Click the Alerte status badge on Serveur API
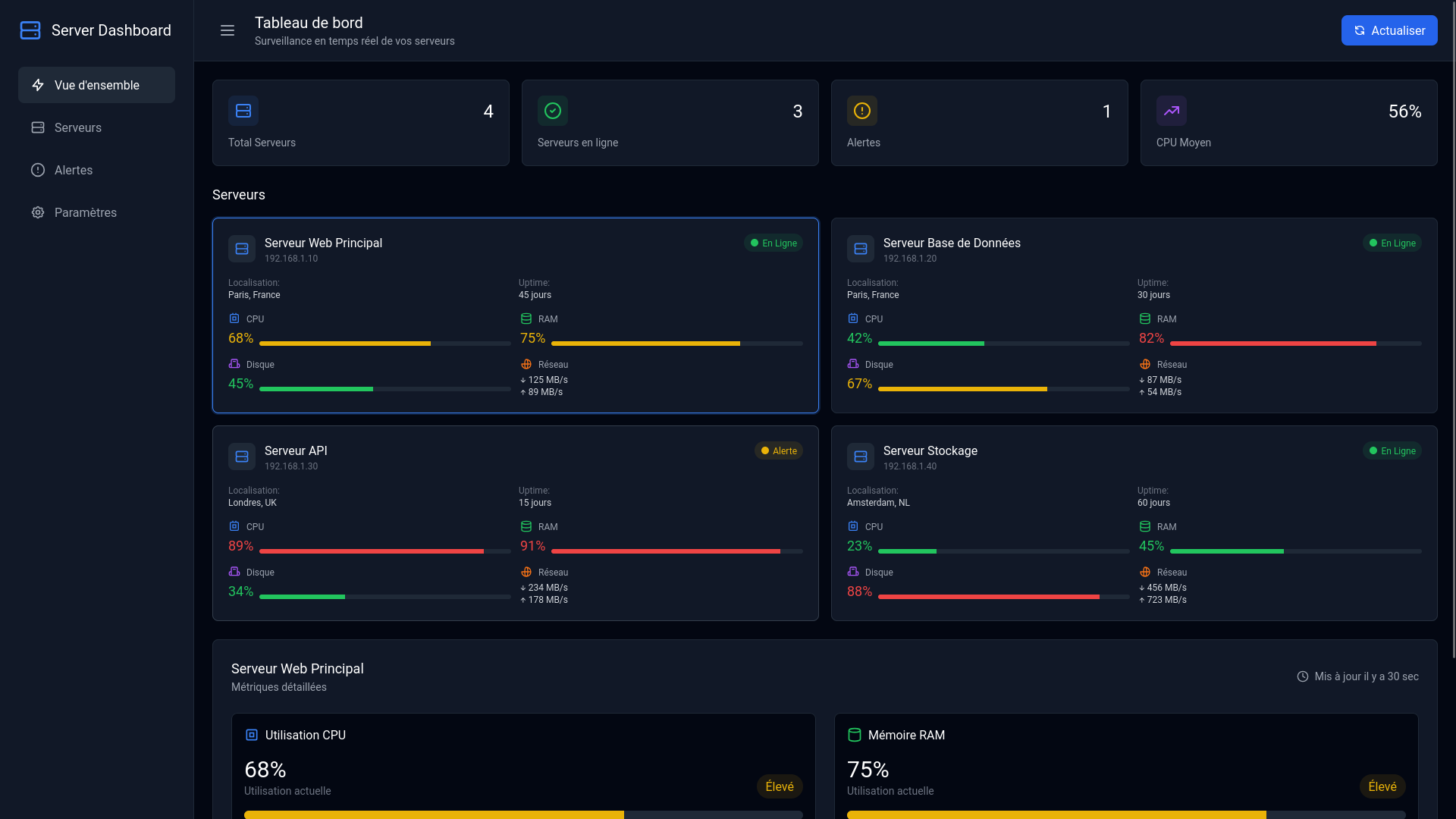Screen dimensions: 1456x819 (779, 451)
